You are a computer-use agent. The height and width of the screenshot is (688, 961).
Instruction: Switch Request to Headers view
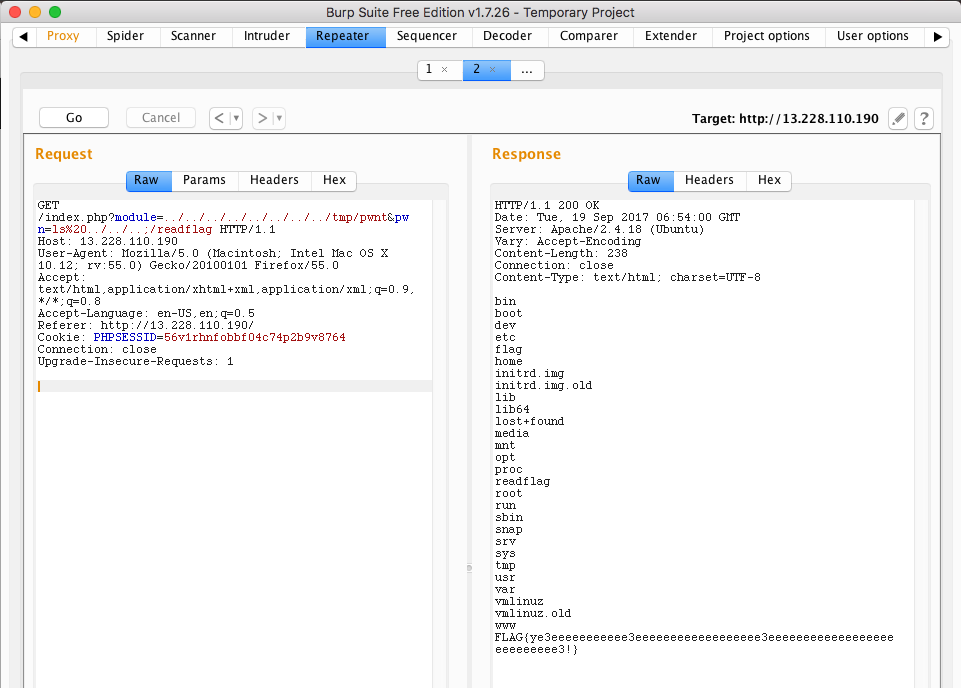pos(274,180)
